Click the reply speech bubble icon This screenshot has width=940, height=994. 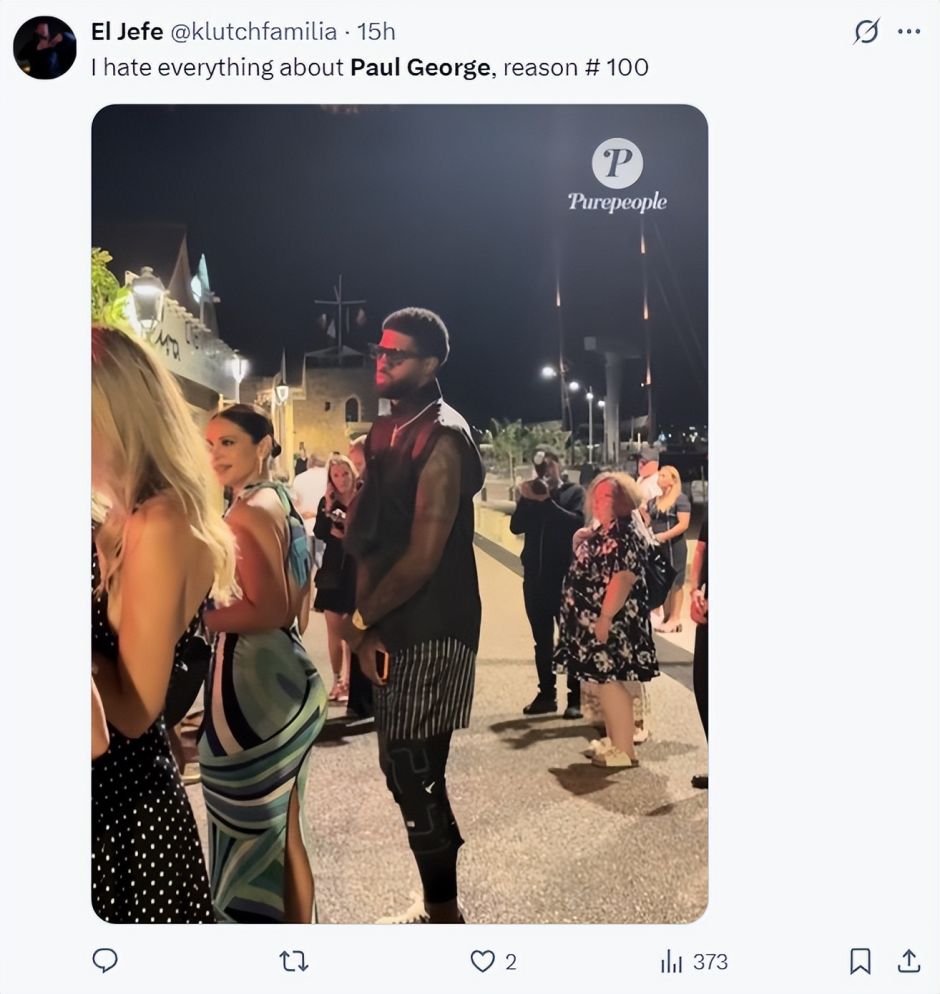[105, 961]
